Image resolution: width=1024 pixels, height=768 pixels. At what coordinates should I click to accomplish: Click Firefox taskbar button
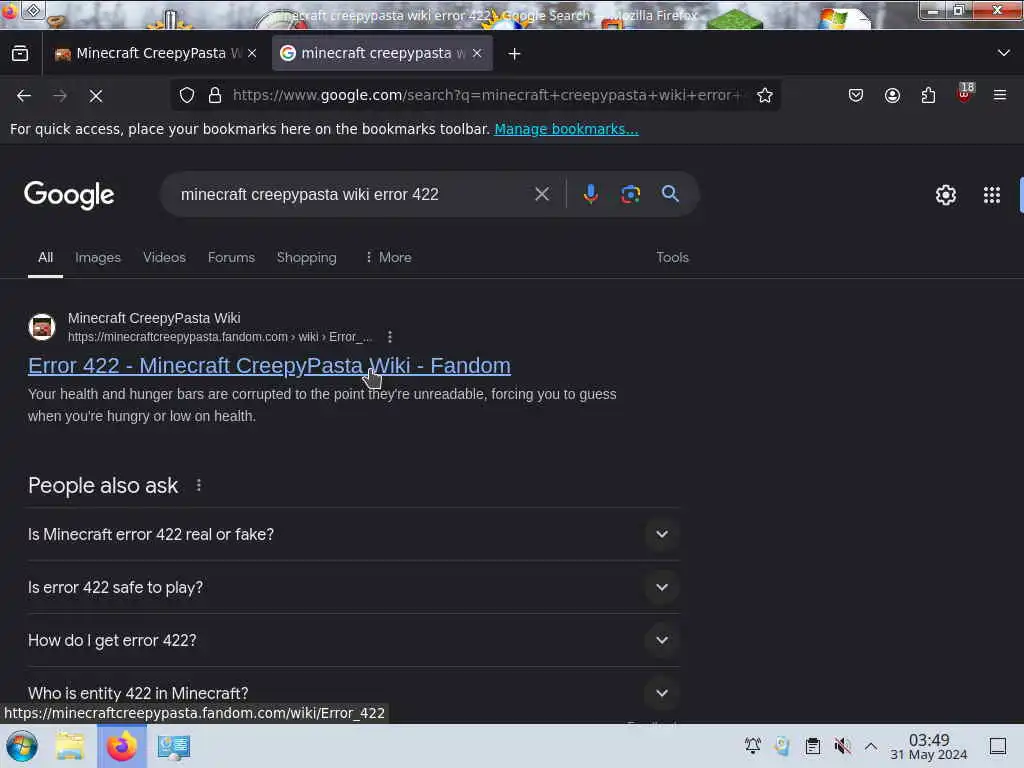tap(121, 746)
